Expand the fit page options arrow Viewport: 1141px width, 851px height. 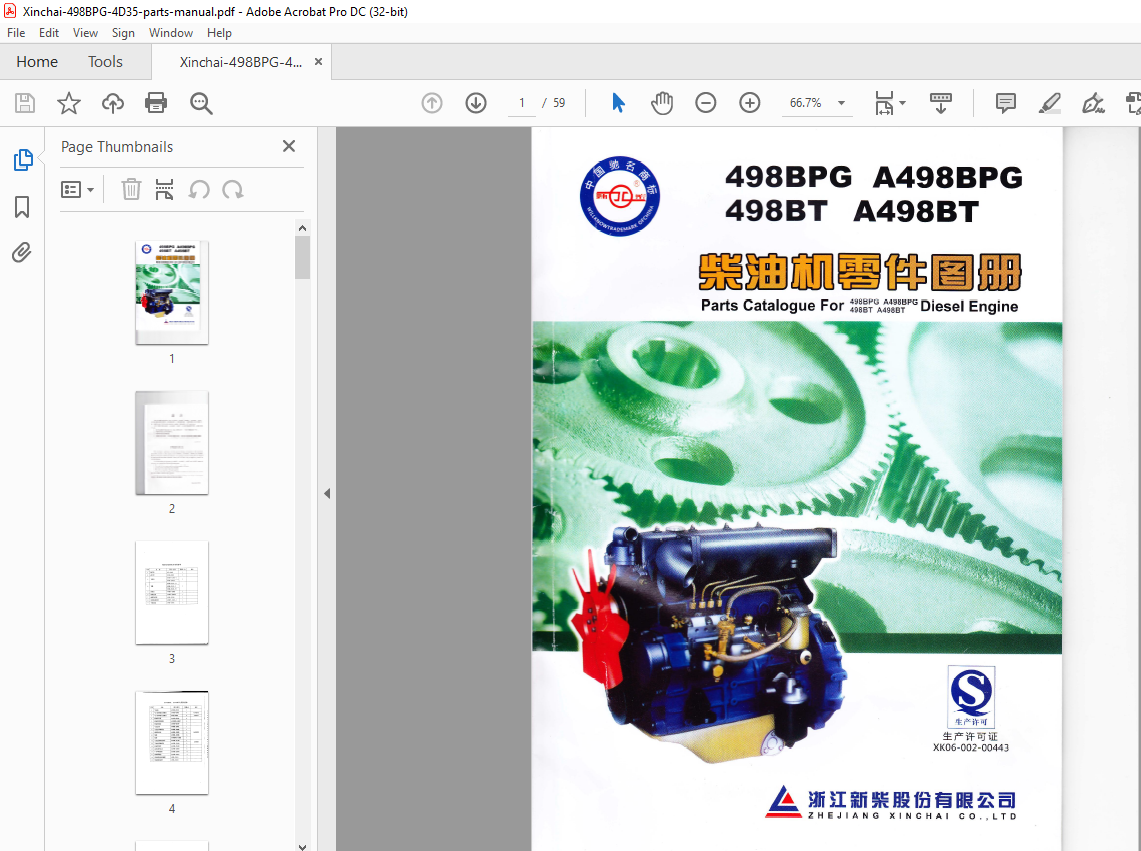902,103
